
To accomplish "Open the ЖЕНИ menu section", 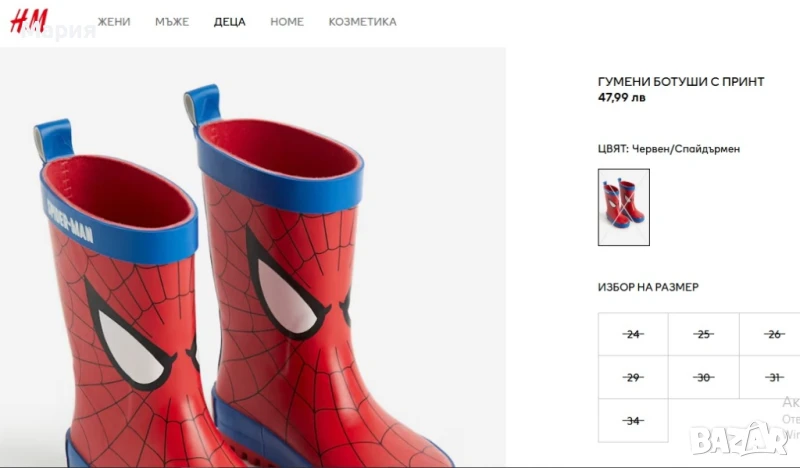I will pos(114,22).
